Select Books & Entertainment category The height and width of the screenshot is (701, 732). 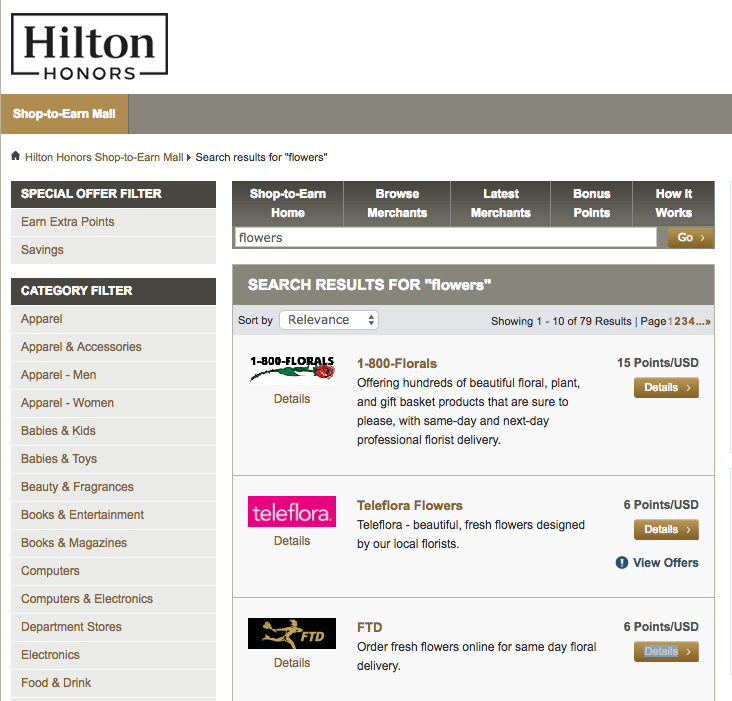113,515
